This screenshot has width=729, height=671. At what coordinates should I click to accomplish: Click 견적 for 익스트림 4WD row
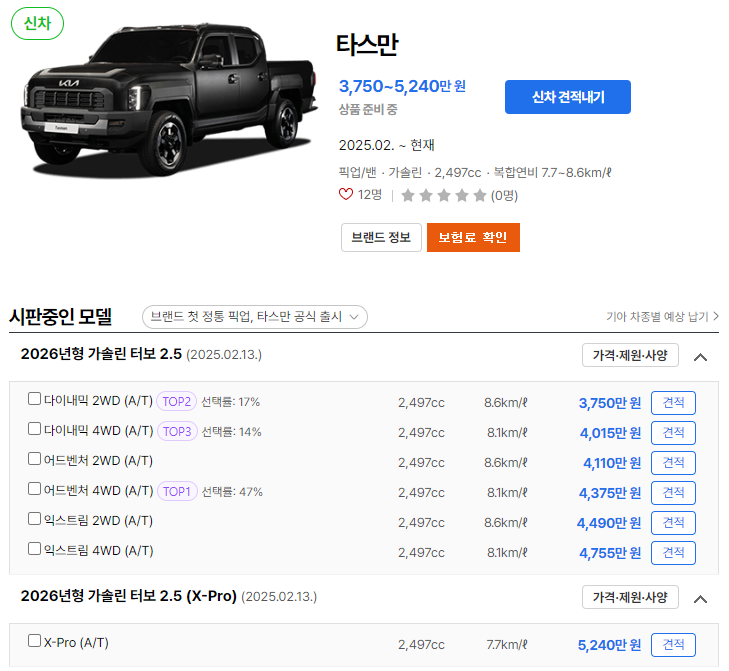673,553
